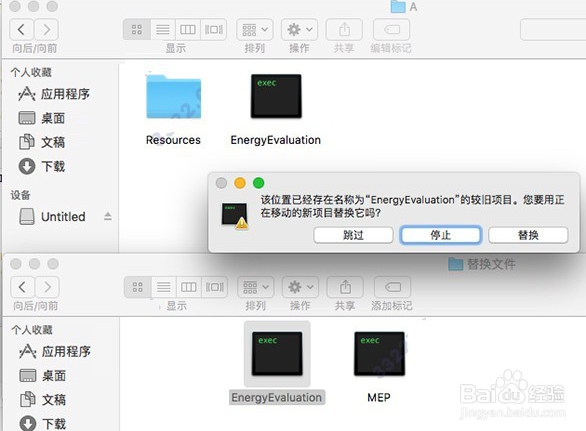The image size is (586, 431).
Task: Switch top window to column view
Action: 188,30
